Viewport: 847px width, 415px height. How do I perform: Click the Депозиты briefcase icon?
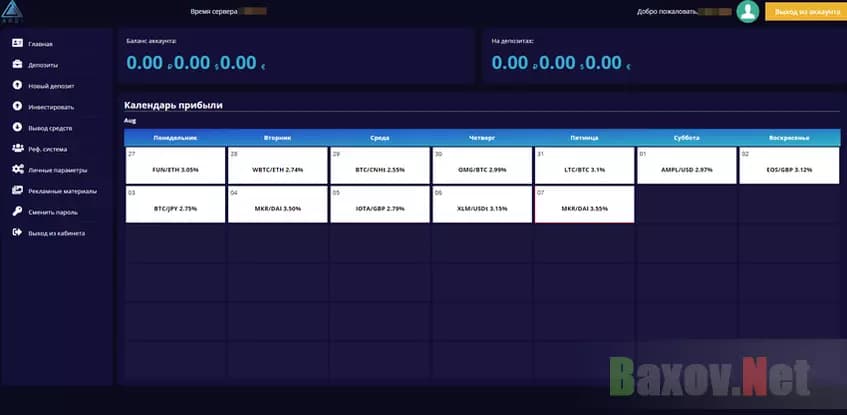pyautogui.click(x=18, y=65)
